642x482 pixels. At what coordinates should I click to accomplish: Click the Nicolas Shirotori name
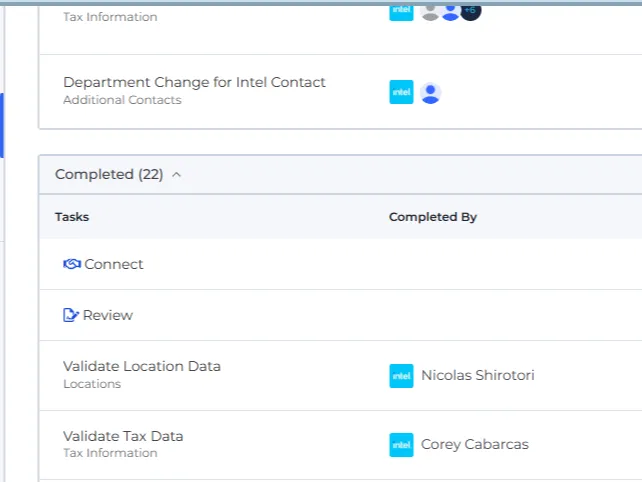pos(478,375)
